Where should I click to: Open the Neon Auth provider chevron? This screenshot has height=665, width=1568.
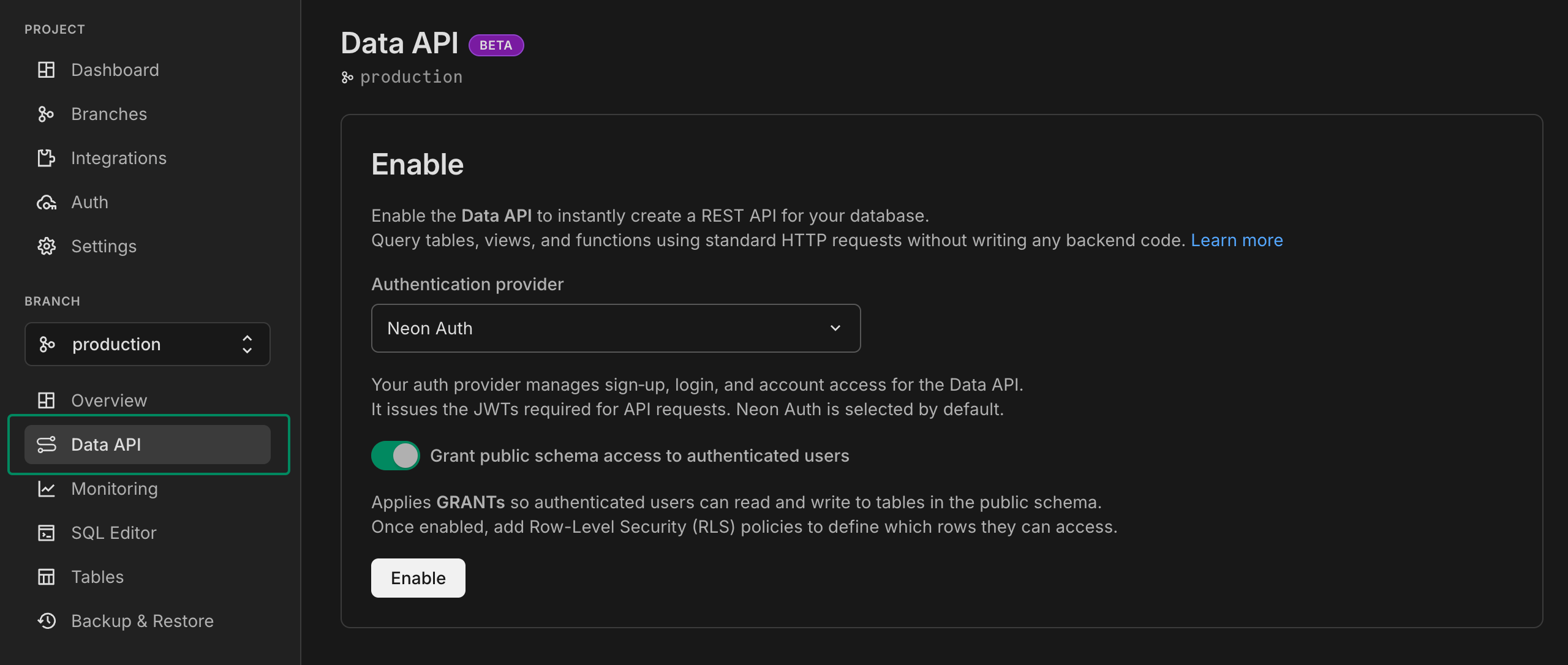835,328
